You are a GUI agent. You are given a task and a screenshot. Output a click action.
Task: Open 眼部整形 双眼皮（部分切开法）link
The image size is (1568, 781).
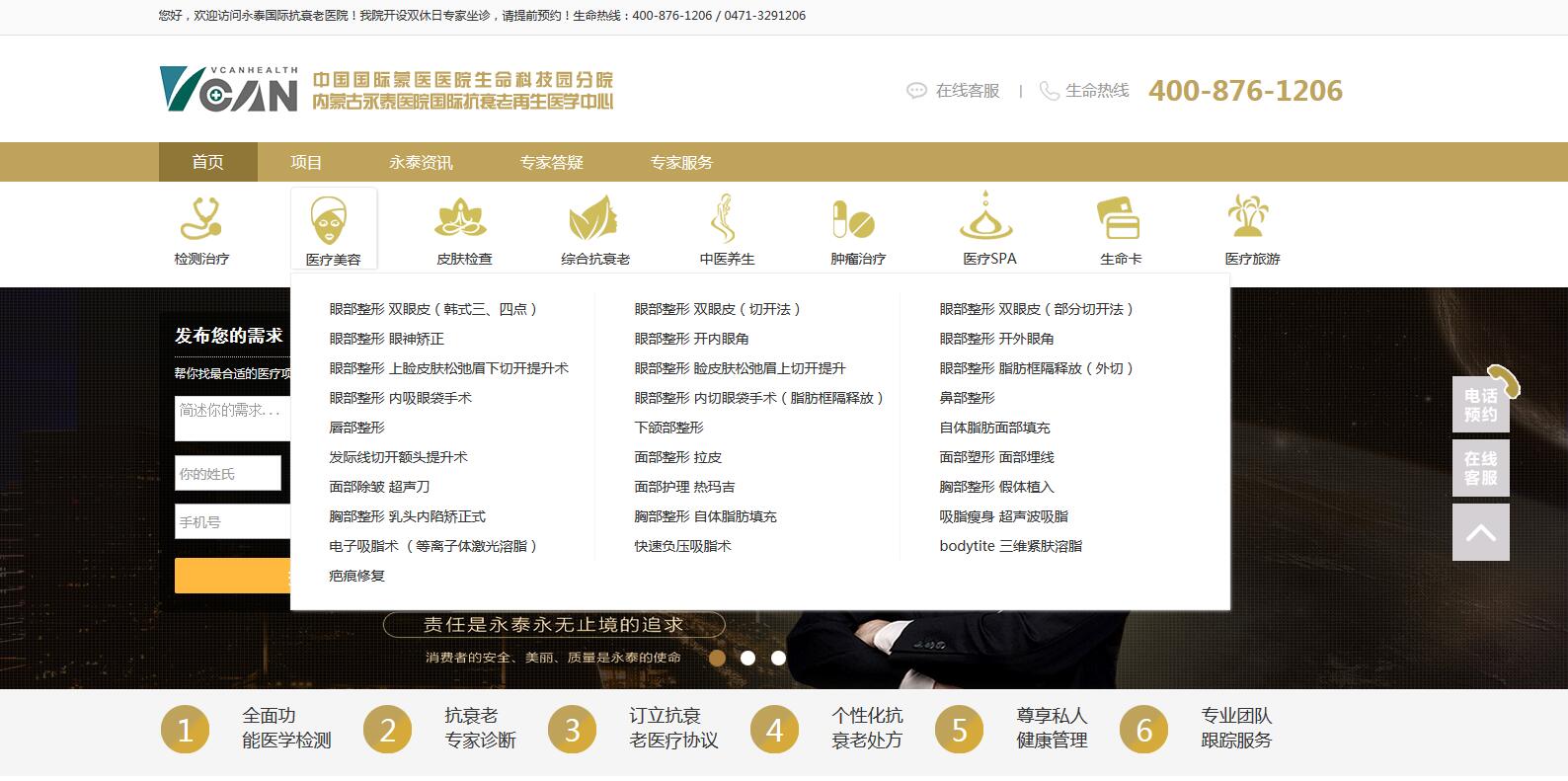point(1038,309)
